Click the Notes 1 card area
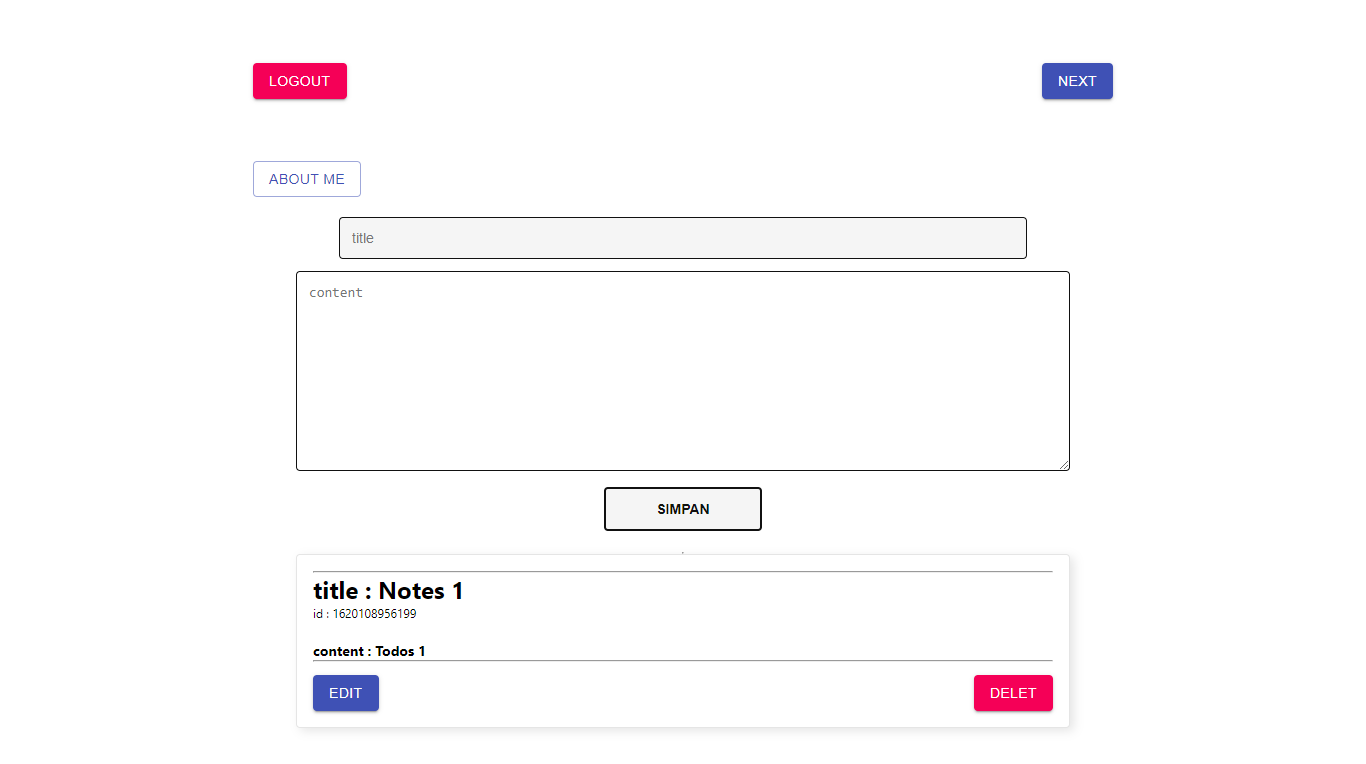This screenshot has height=764, width=1366. point(682,640)
